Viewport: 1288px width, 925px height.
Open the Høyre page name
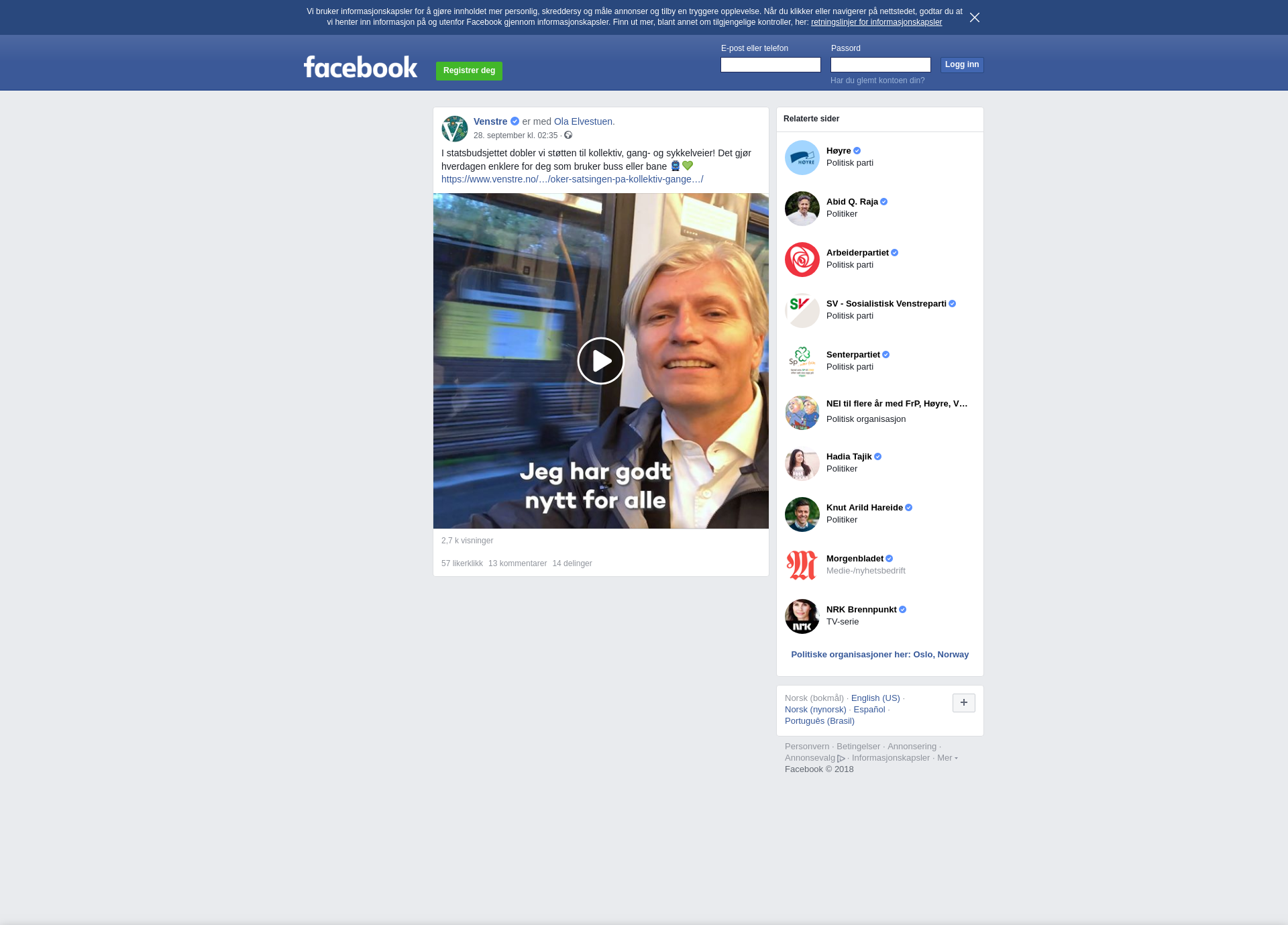pyautogui.click(x=839, y=151)
